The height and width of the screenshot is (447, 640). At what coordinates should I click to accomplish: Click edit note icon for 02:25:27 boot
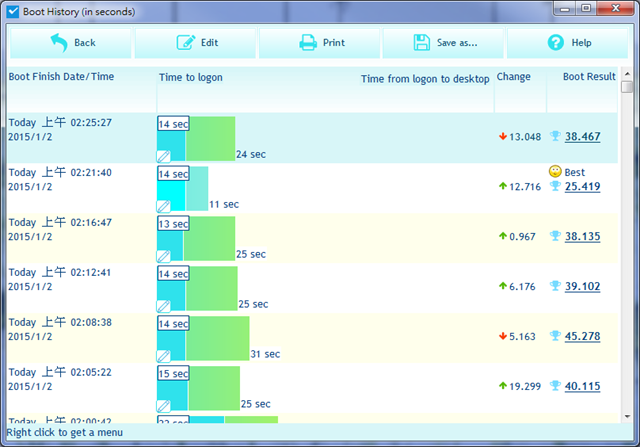click(164, 156)
